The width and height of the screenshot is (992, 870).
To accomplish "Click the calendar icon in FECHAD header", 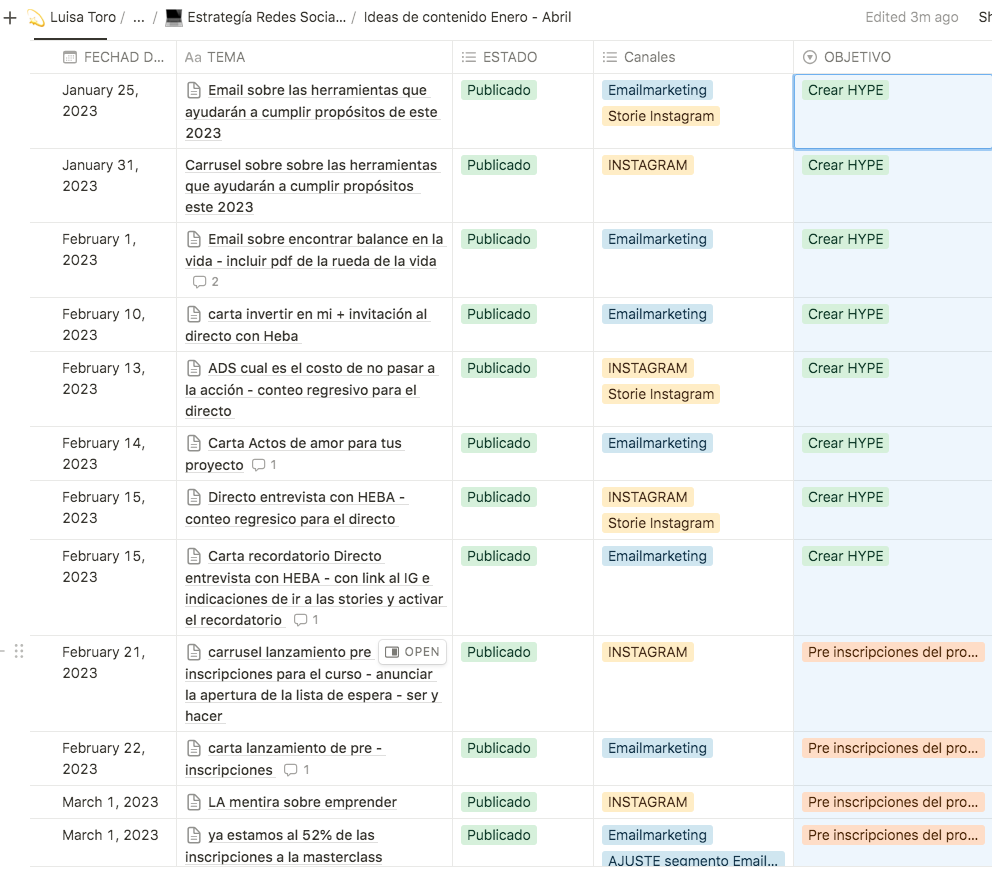I will pyautogui.click(x=70, y=58).
